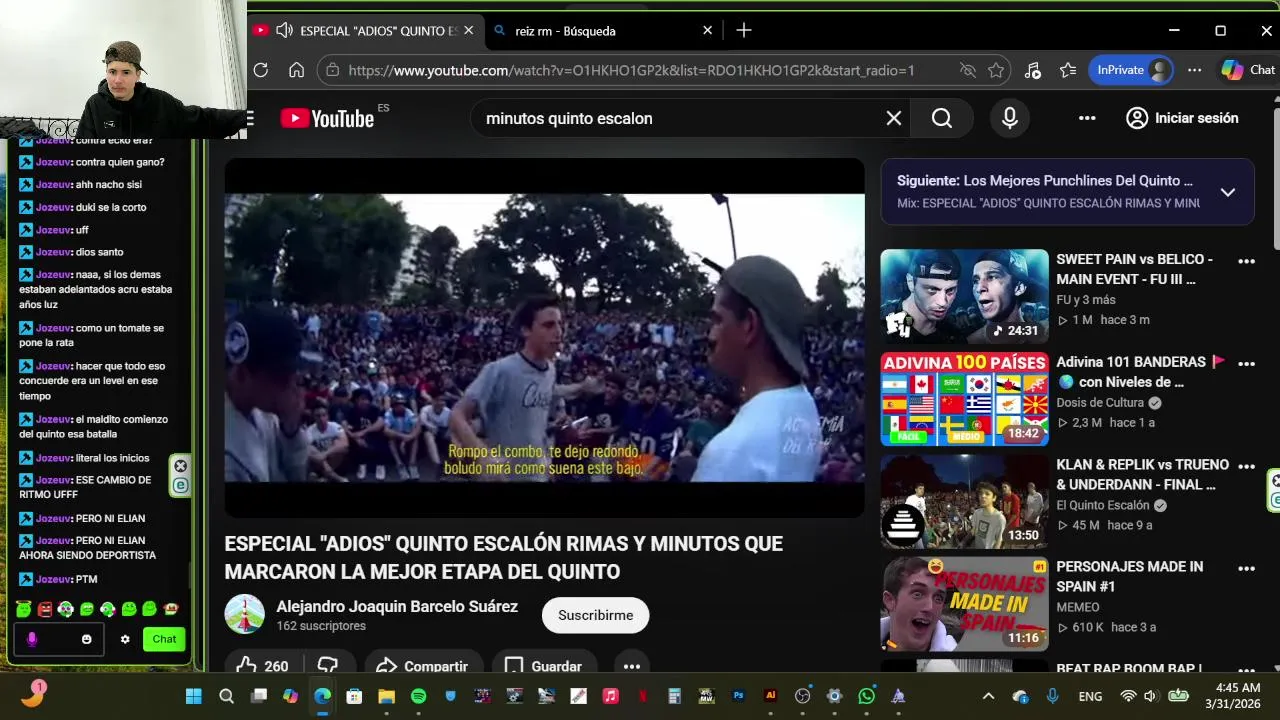Open SWEET PAIN vs BELICO video thumbnail
This screenshot has width=1280, height=720.
pos(964,296)
